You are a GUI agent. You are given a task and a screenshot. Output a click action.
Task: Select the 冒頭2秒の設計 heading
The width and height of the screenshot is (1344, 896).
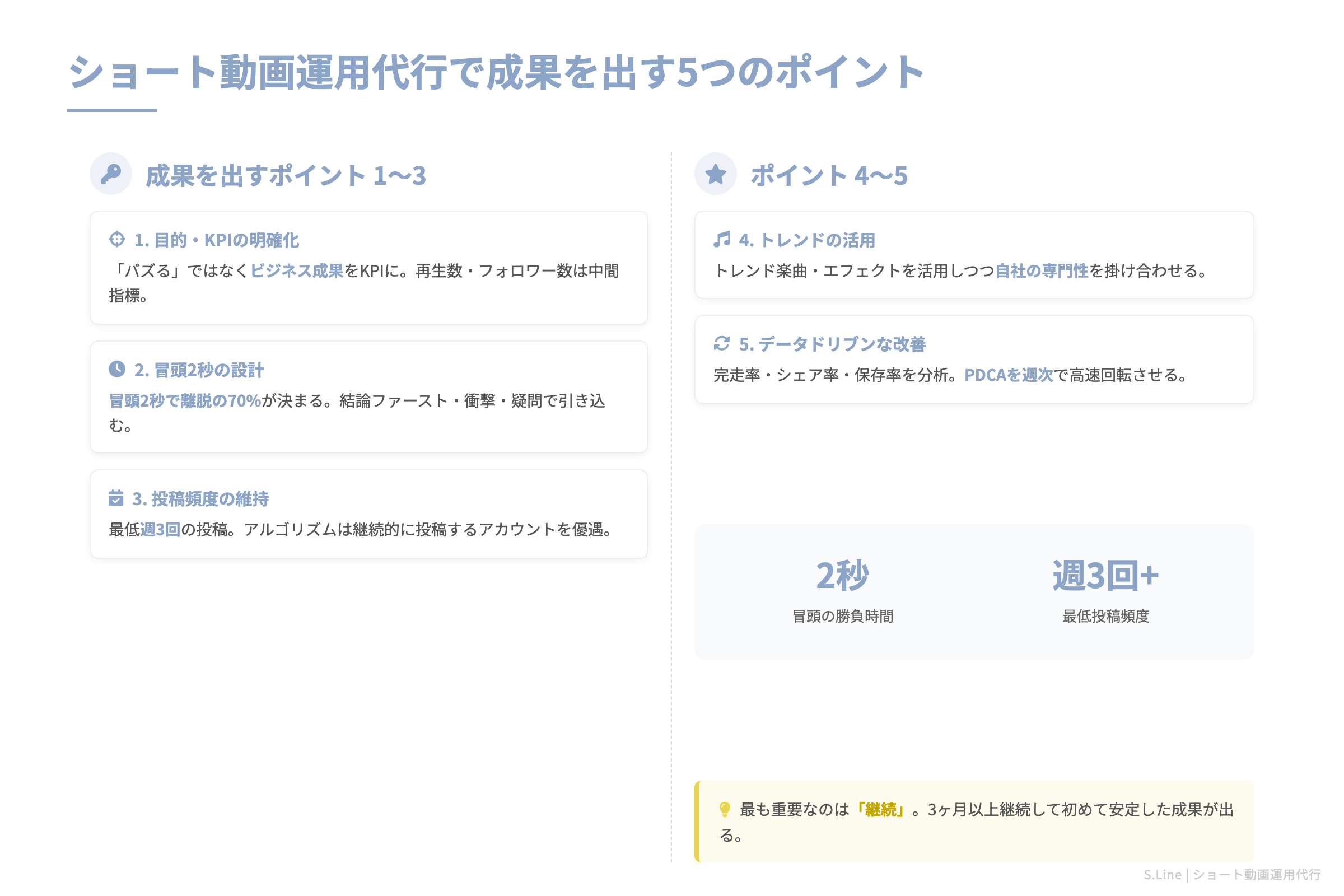click(x=199, y=370)
